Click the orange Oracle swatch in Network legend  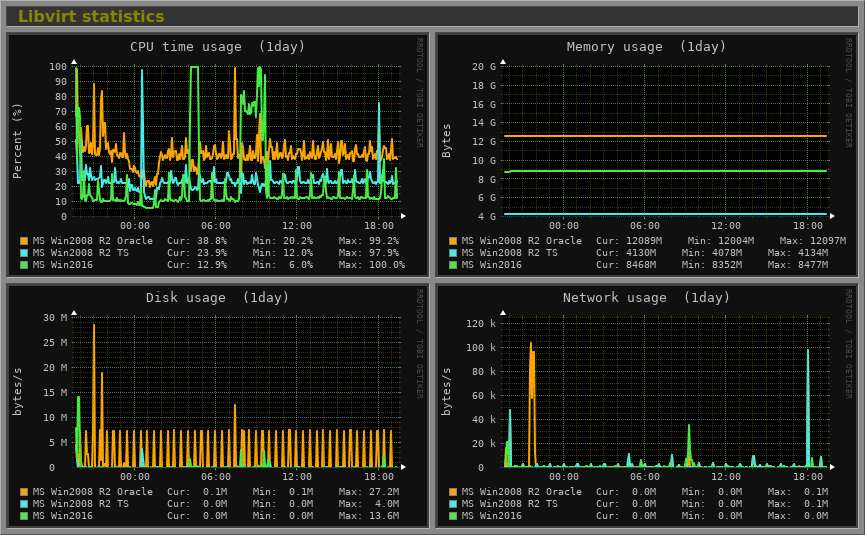click(x=454, y=492)
